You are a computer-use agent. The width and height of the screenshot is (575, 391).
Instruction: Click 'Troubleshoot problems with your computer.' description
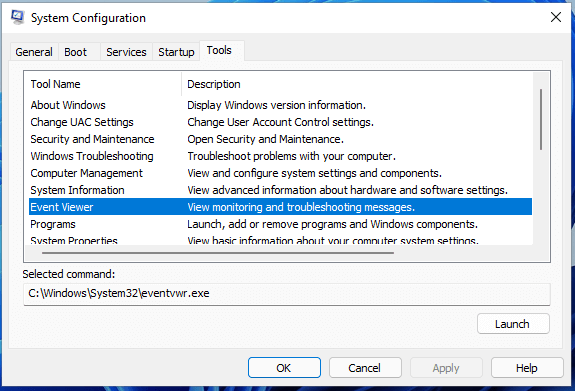[x=292, y=156]
